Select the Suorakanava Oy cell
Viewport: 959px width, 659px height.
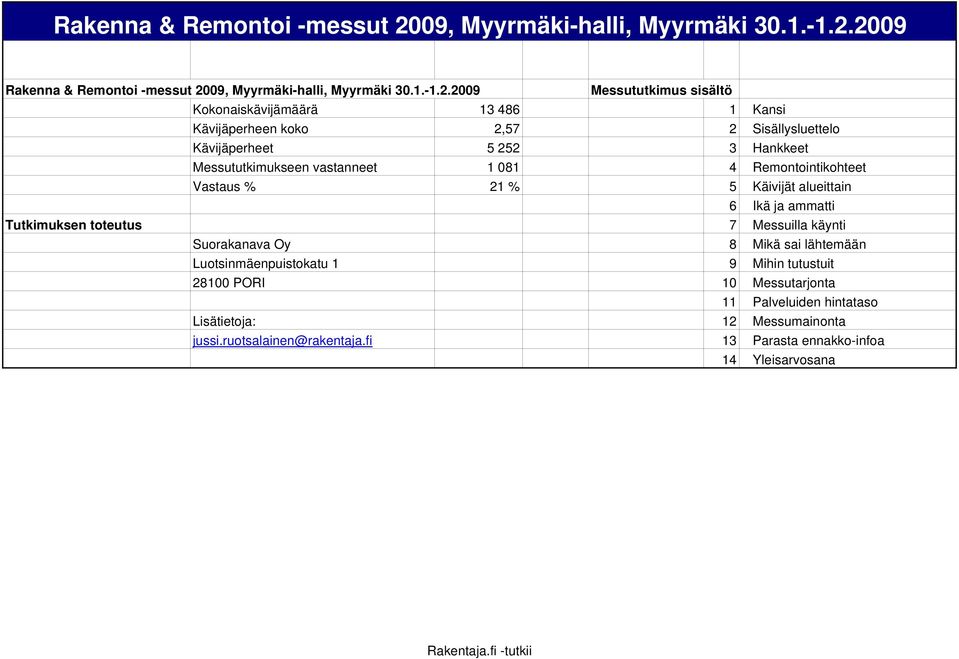(x=242, y=244)
